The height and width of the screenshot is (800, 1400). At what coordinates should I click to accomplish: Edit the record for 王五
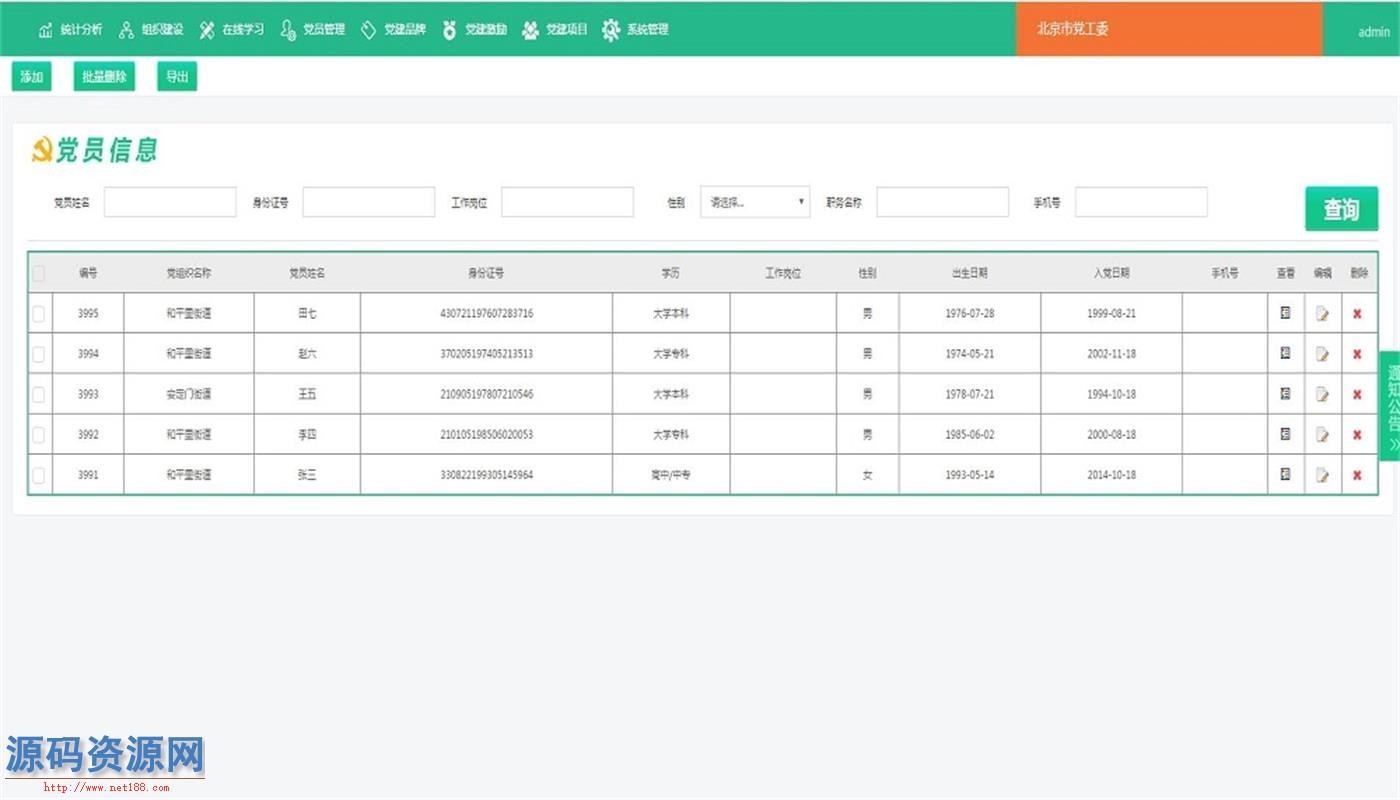1322,394
